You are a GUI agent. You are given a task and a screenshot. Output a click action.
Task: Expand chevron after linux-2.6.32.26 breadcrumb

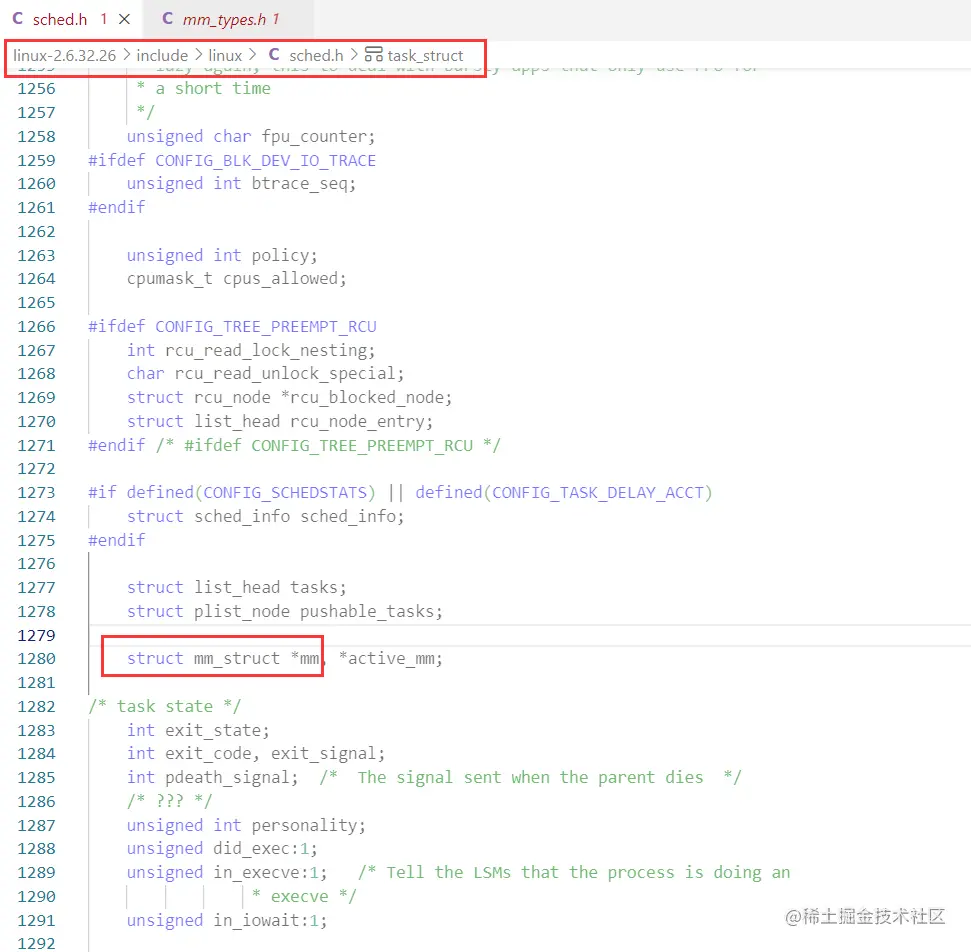tap(127, 55)
